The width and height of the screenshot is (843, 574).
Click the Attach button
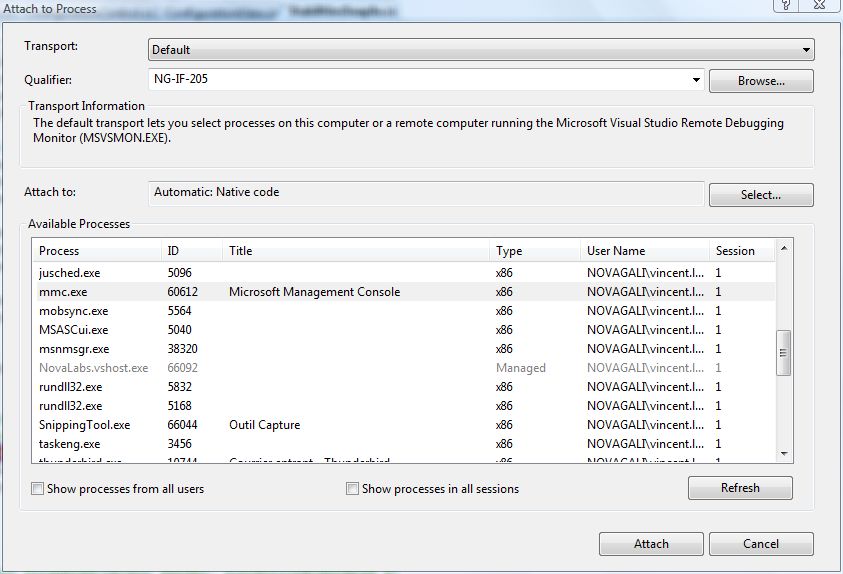(x=651, y=544)
